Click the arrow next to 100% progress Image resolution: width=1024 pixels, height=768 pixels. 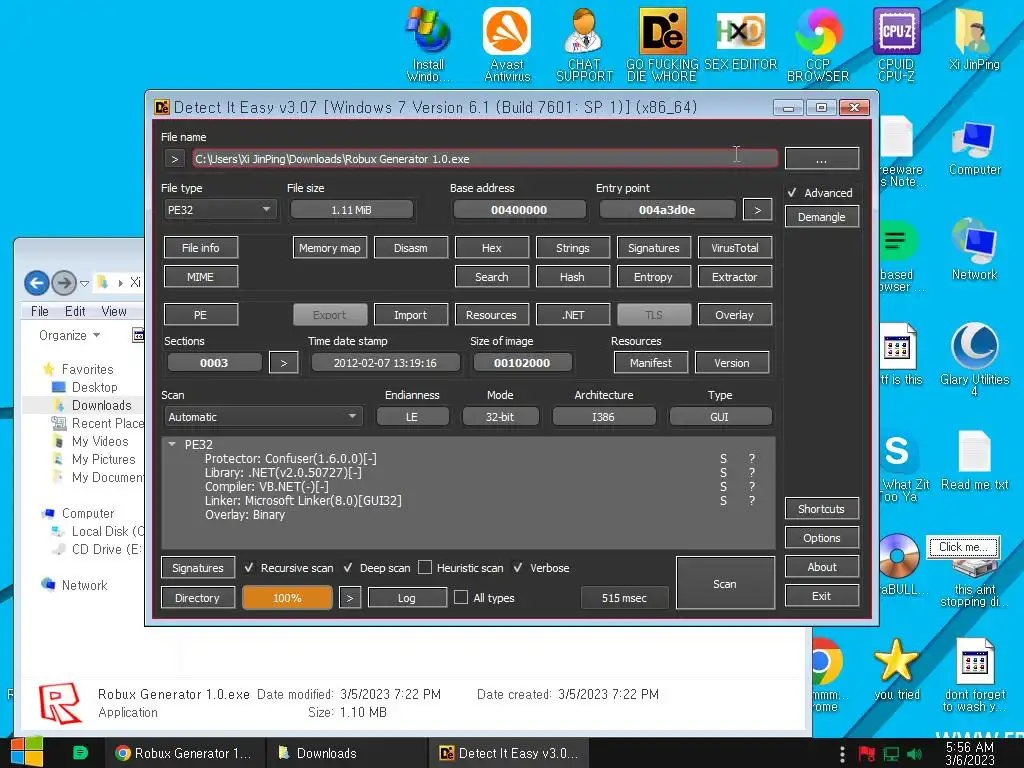tap(349, 598)
